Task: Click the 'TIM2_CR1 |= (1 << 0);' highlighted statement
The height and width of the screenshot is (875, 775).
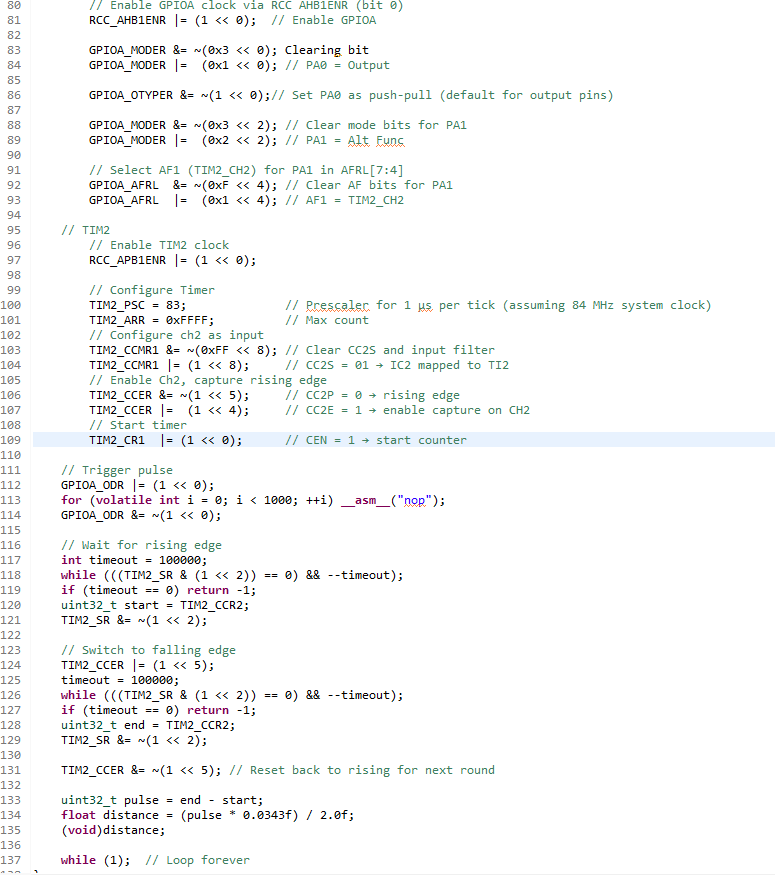Action: pyautogui.click(x=166, y=440)
